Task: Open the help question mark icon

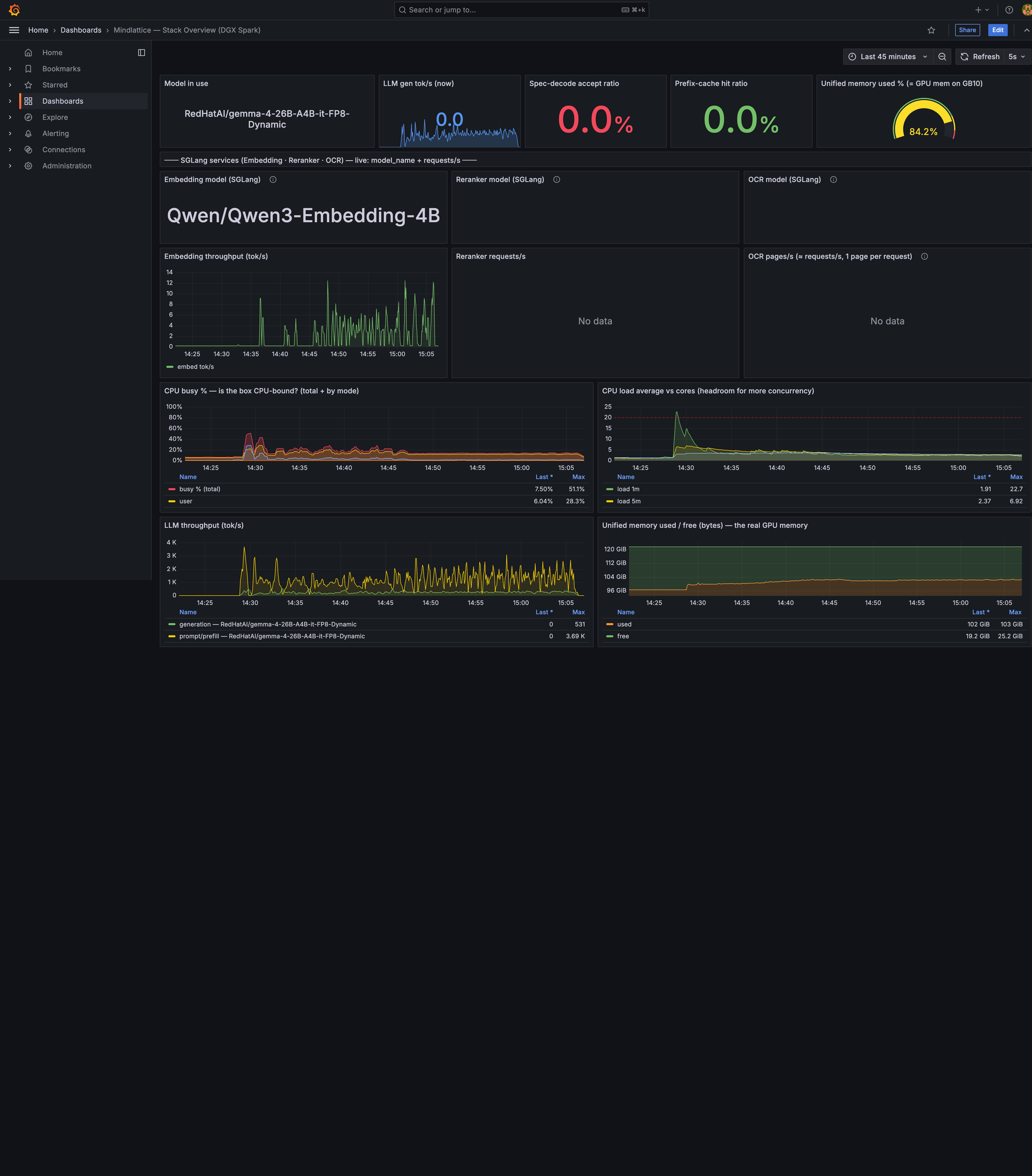Action: [x=1009, y=10]
